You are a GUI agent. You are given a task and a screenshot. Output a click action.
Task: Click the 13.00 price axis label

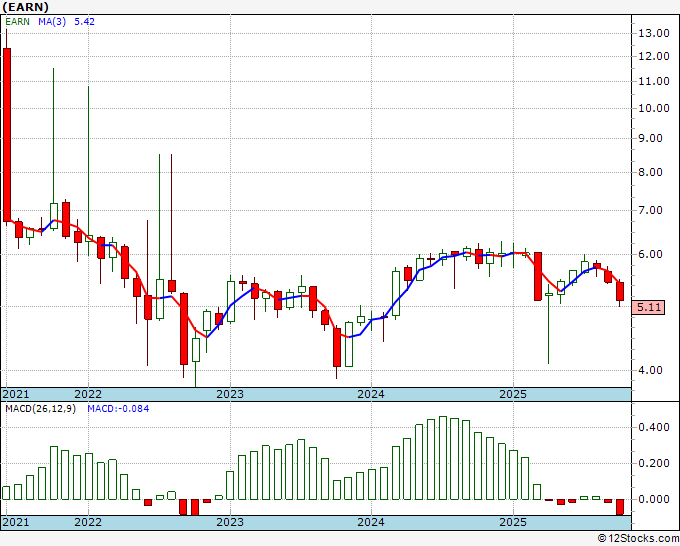[654, 33]
